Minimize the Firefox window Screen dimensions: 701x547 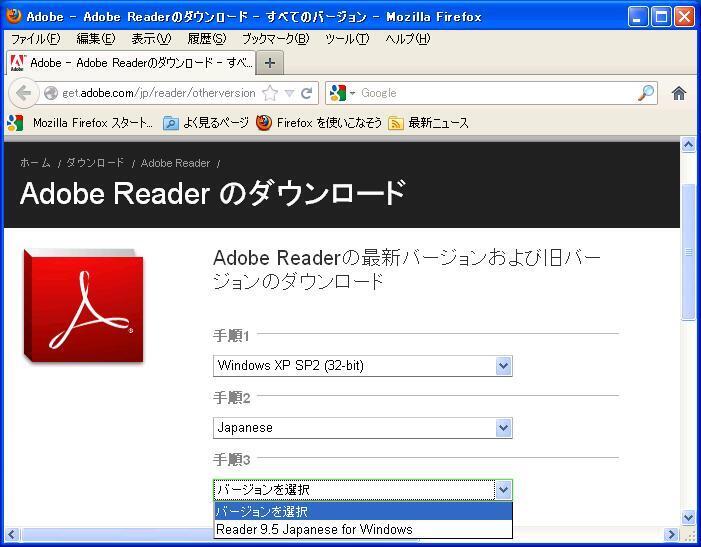coord(638,17)
